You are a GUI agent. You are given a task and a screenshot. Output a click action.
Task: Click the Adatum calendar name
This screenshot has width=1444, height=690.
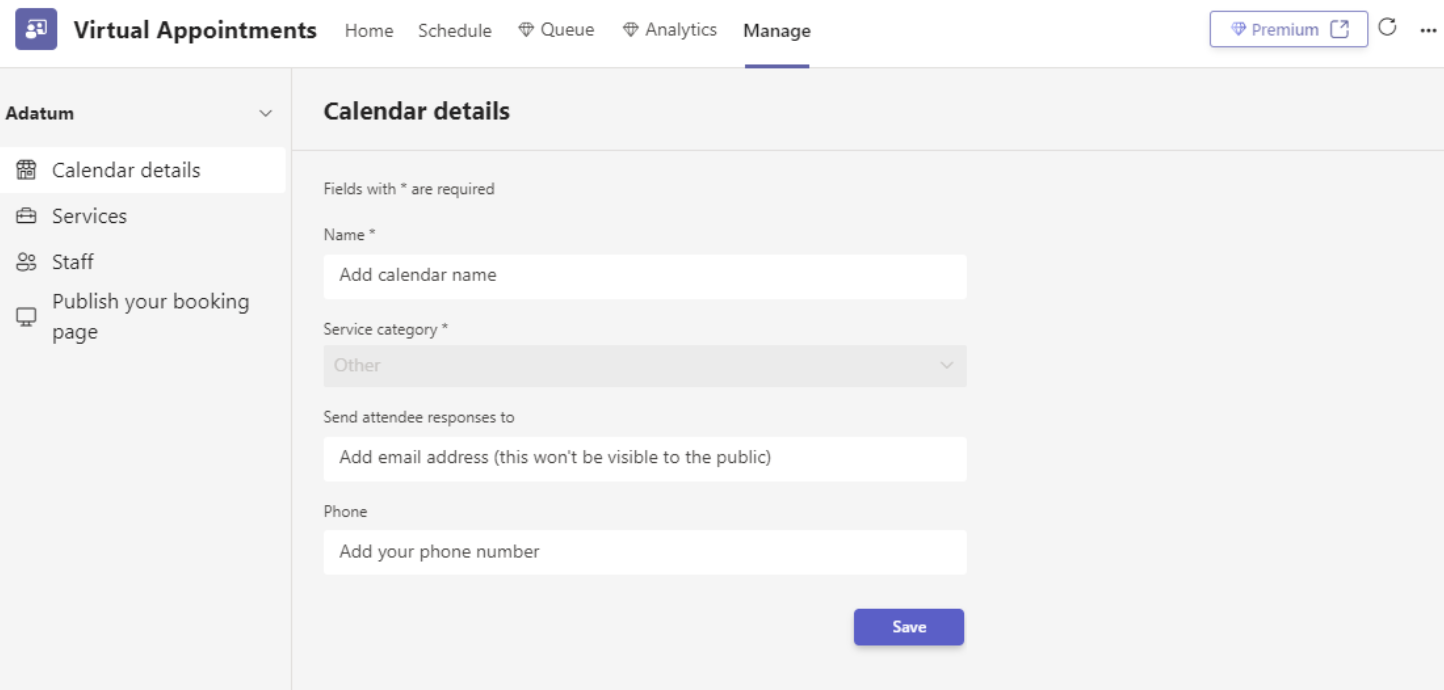click(40, 113)
